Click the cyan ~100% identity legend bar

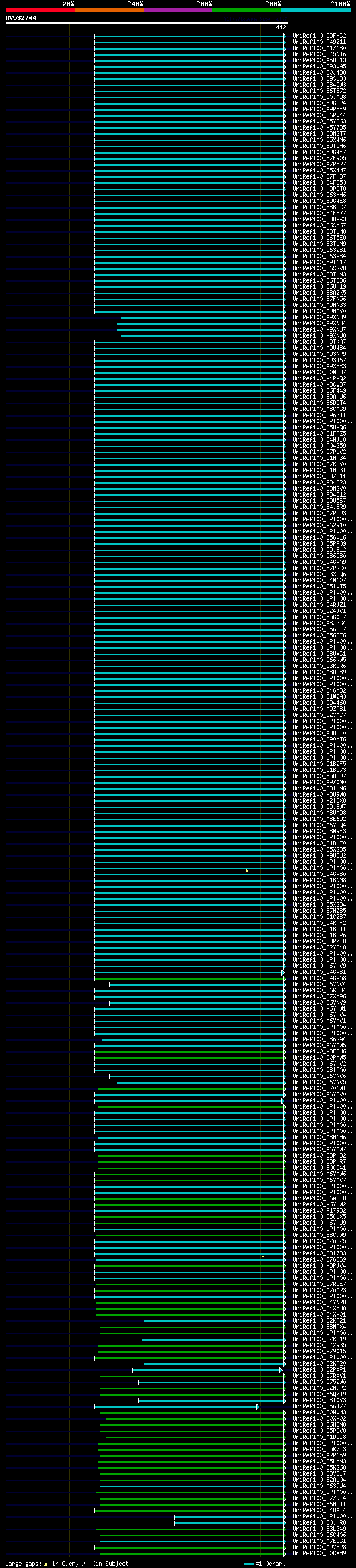pos(316,10)
